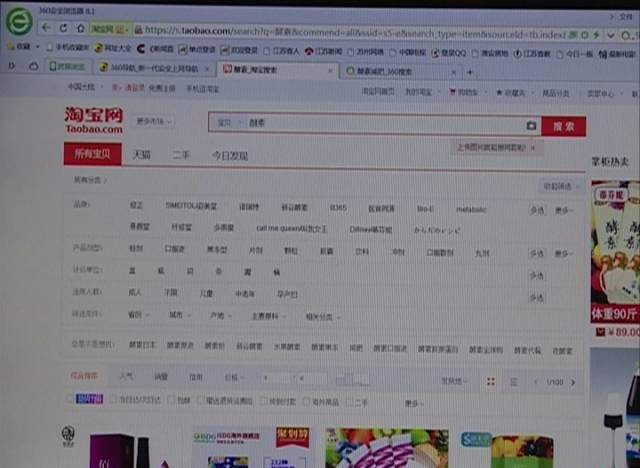Switch to grid view with red squares icon
640x468 pixels.
(x=491, y=381)
